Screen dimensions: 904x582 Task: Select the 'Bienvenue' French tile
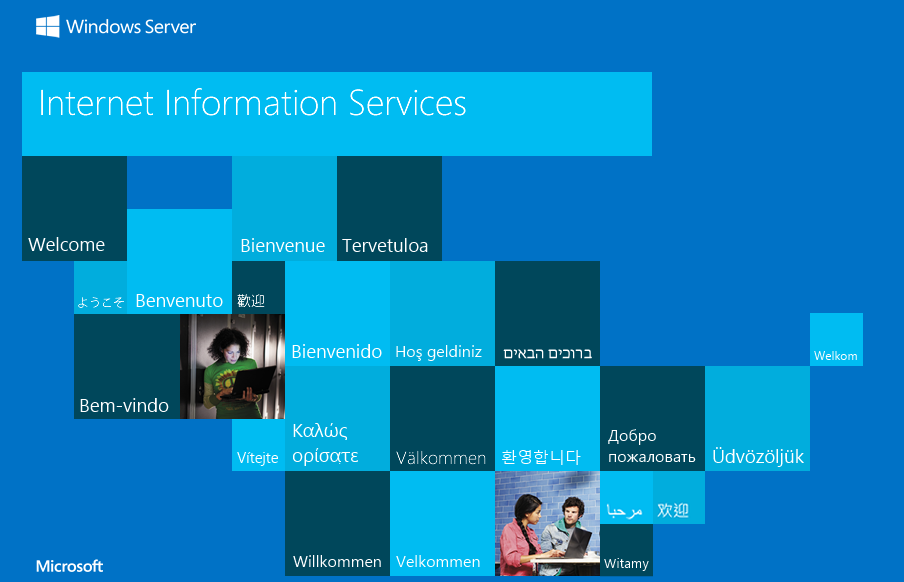click(284, 208)
